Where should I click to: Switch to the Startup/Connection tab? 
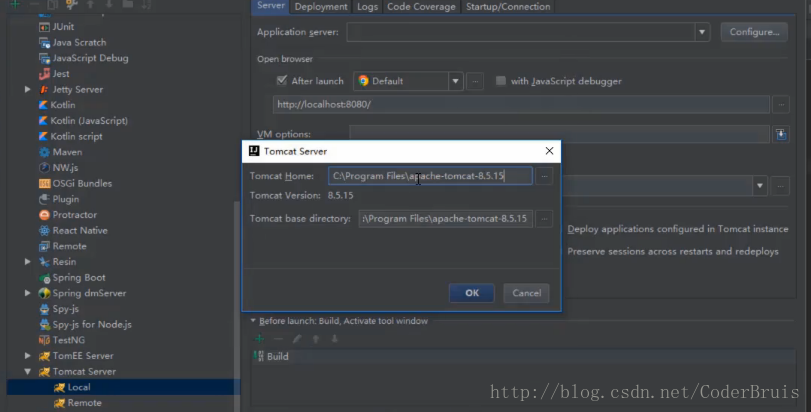[x=508, y=7]
